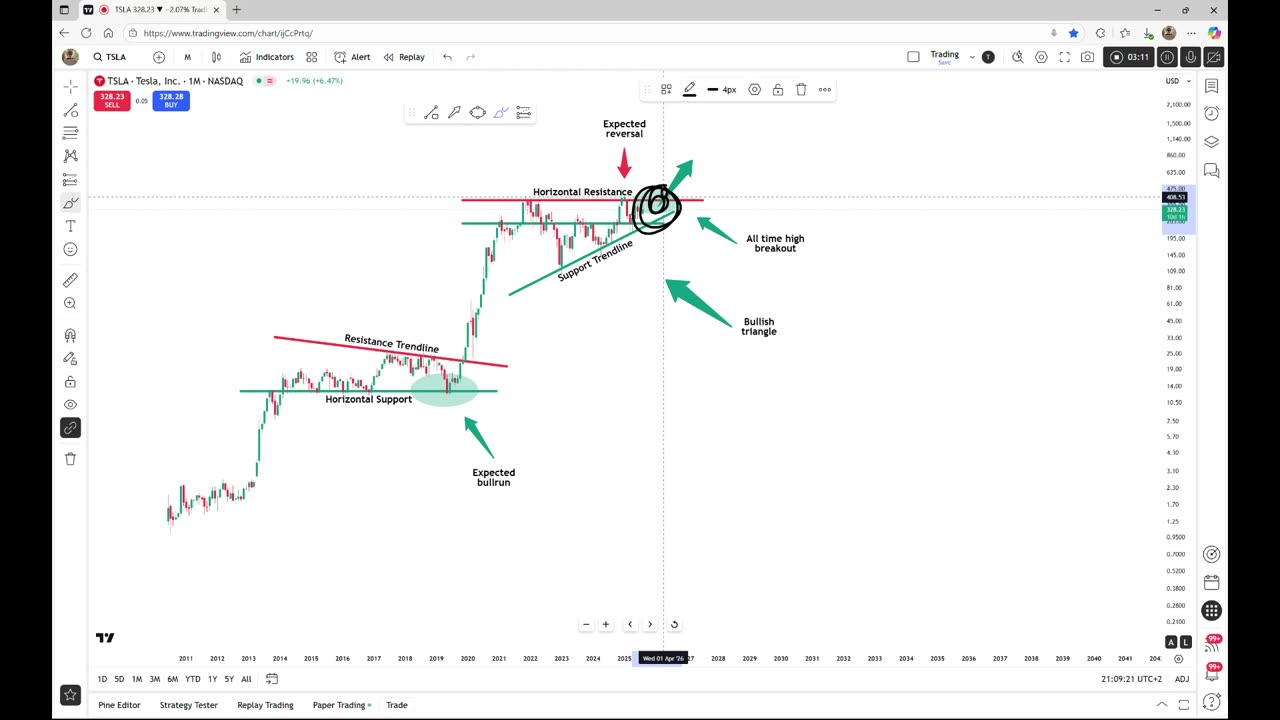Toggle recording webcam
Screen dimensions: 1280x720
(x=1213, y=57)
